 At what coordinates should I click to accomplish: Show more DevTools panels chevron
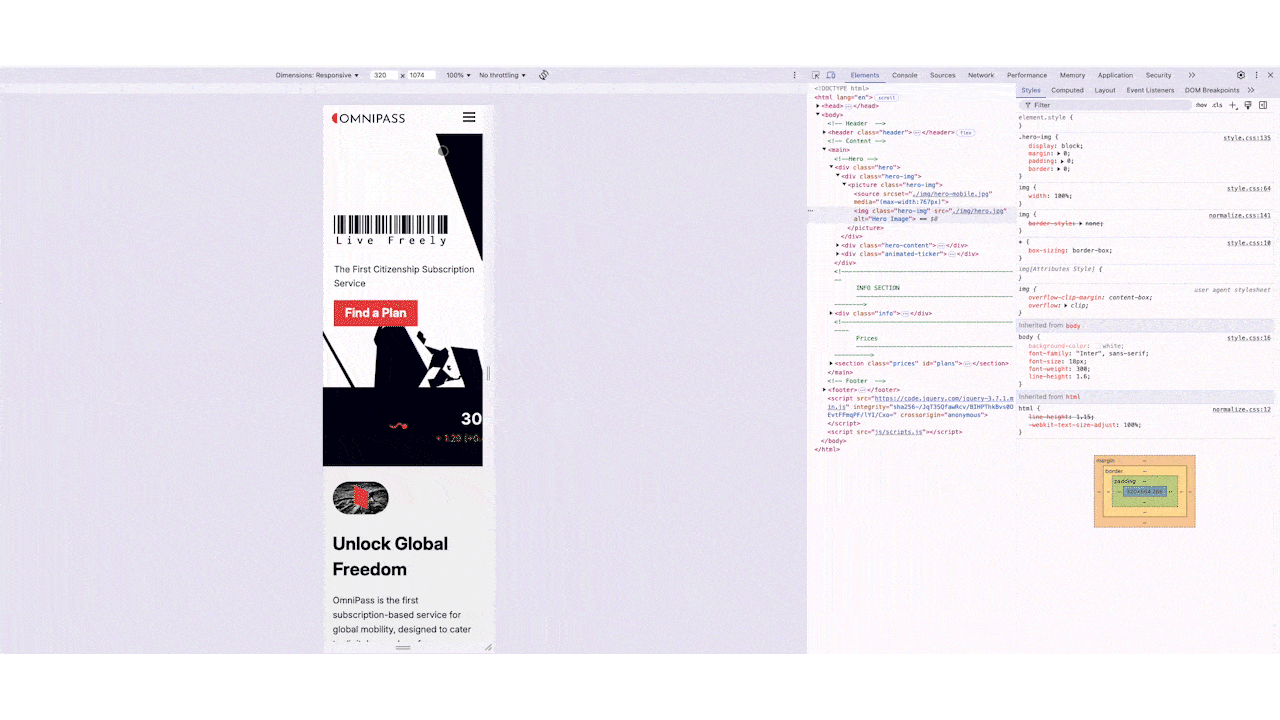pos(1192,75)
